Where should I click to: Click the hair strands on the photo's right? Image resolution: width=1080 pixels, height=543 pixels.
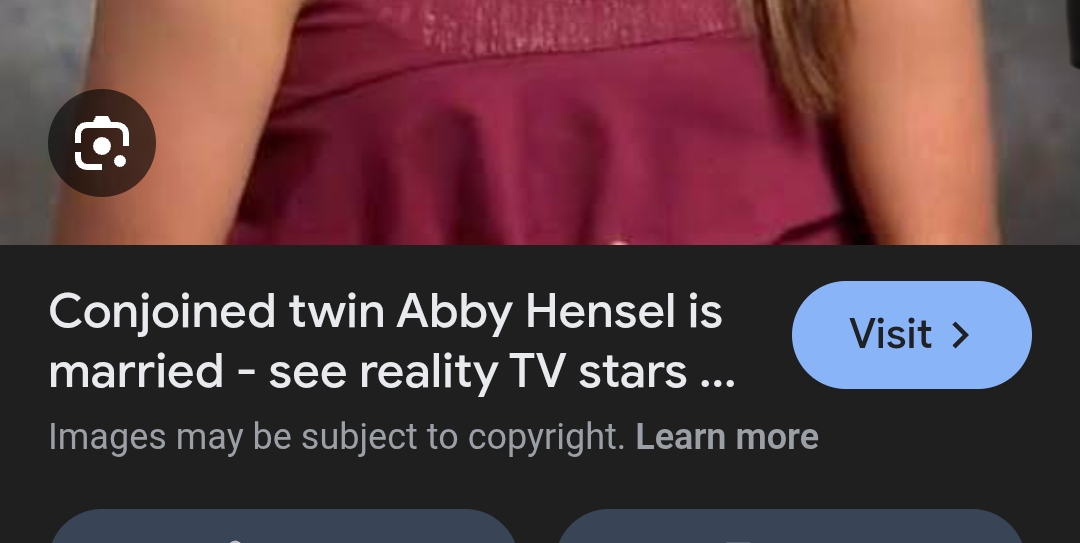pyautogui.click(x=799, y=48)
